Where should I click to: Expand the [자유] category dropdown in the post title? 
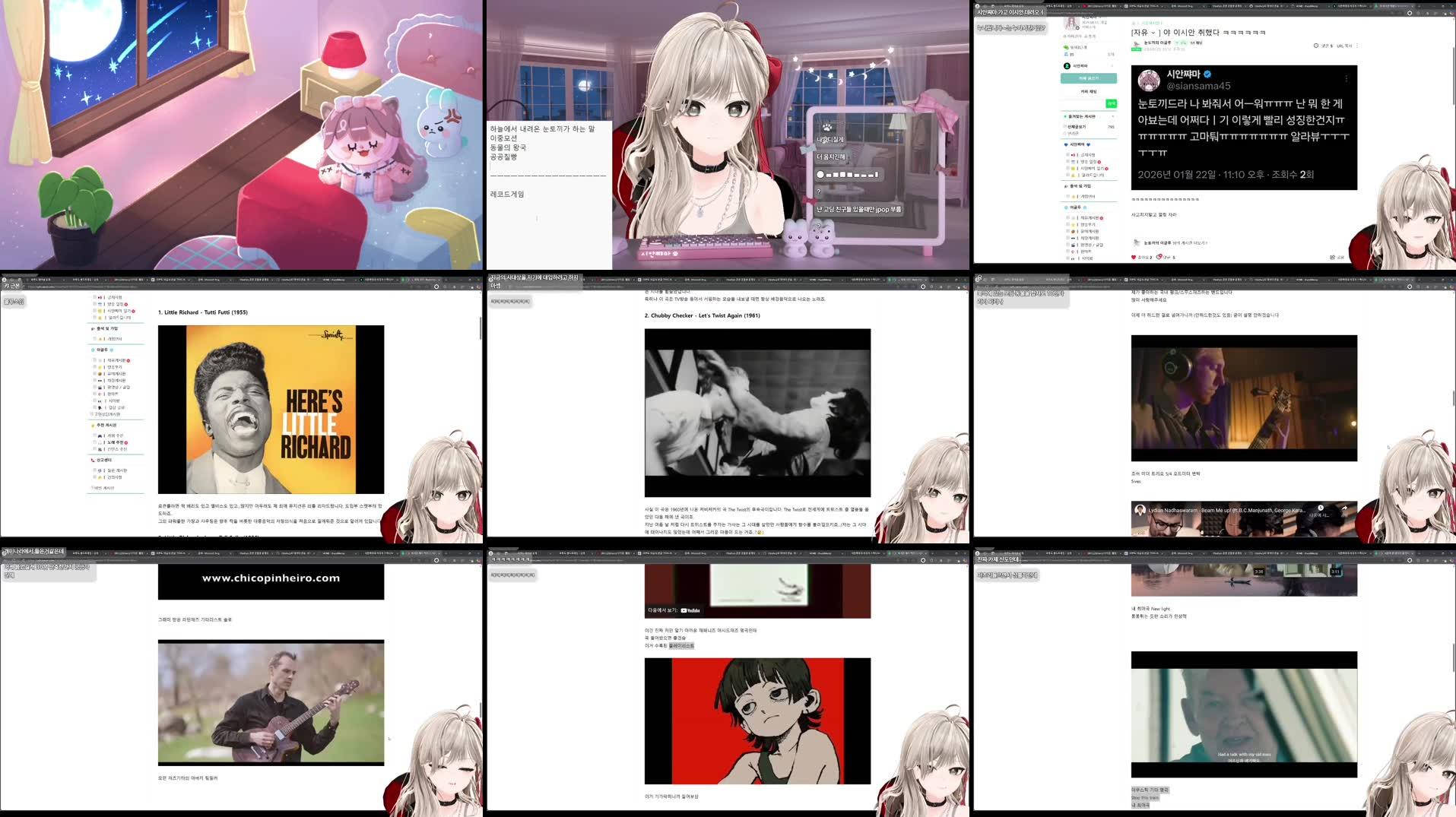(1153, 33)
